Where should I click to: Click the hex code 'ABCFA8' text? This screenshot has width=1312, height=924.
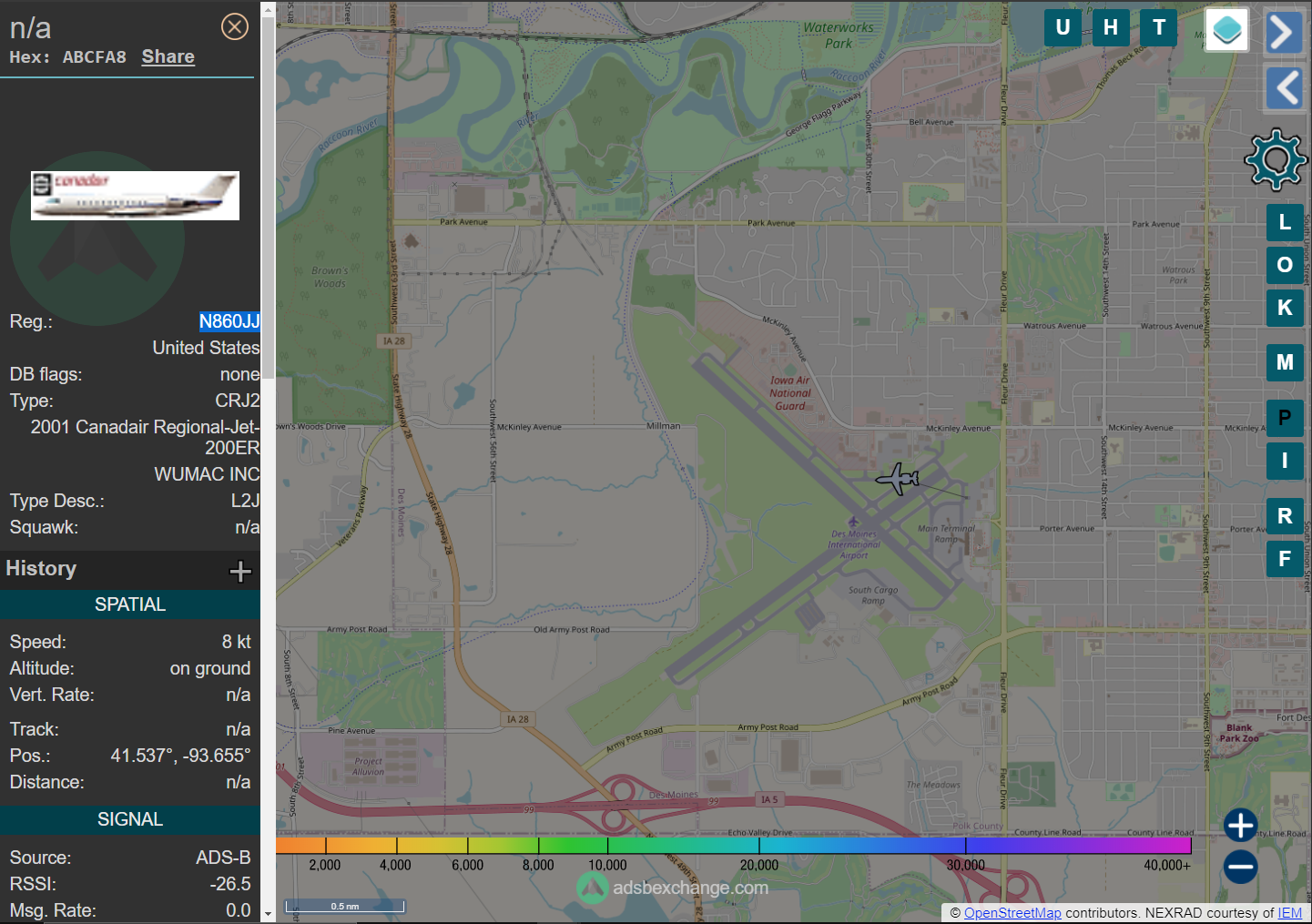[95, 56]
